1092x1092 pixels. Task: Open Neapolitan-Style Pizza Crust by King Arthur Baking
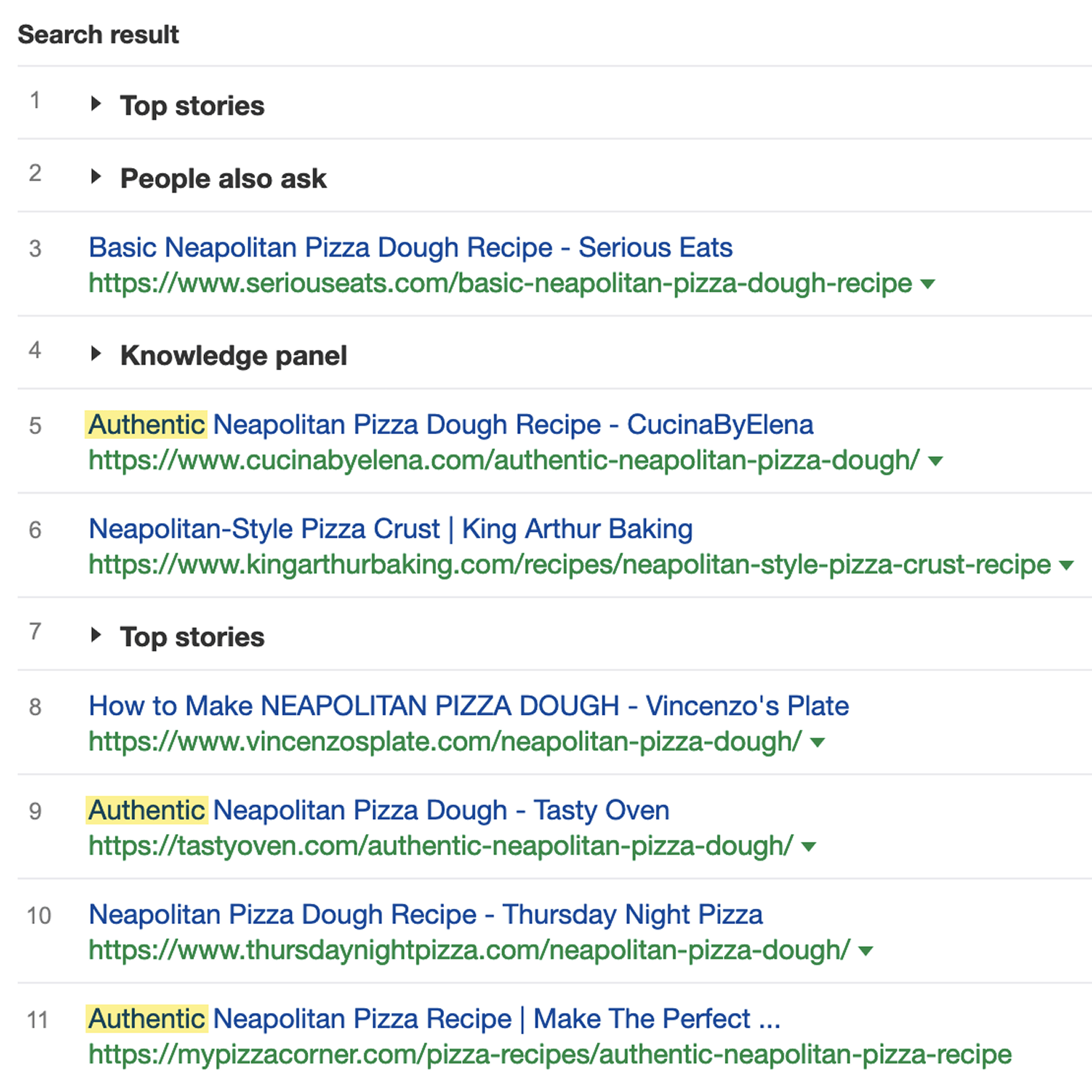(x=390, y=529)
